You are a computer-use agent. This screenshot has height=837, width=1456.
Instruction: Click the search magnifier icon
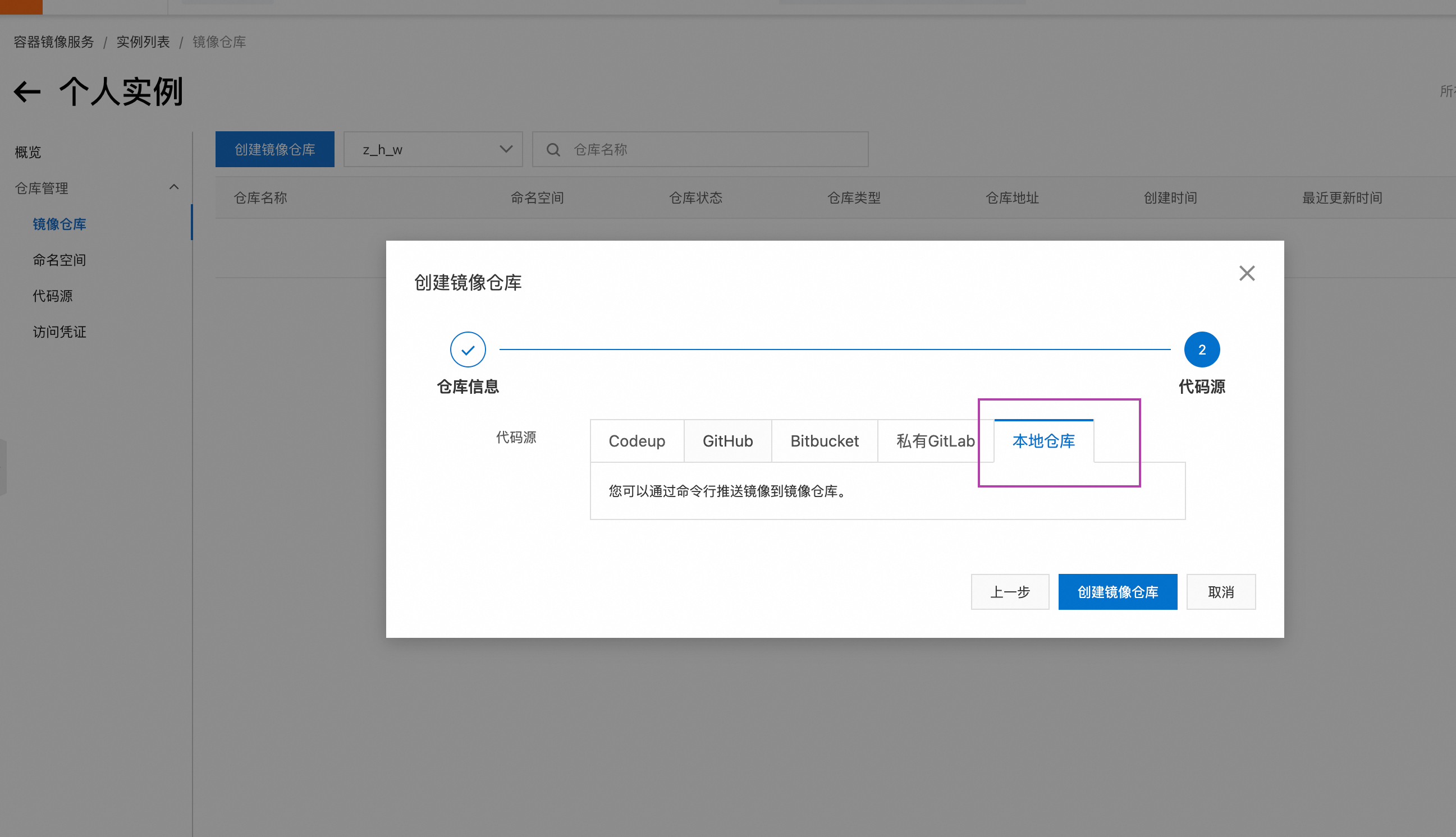[553, 150]
